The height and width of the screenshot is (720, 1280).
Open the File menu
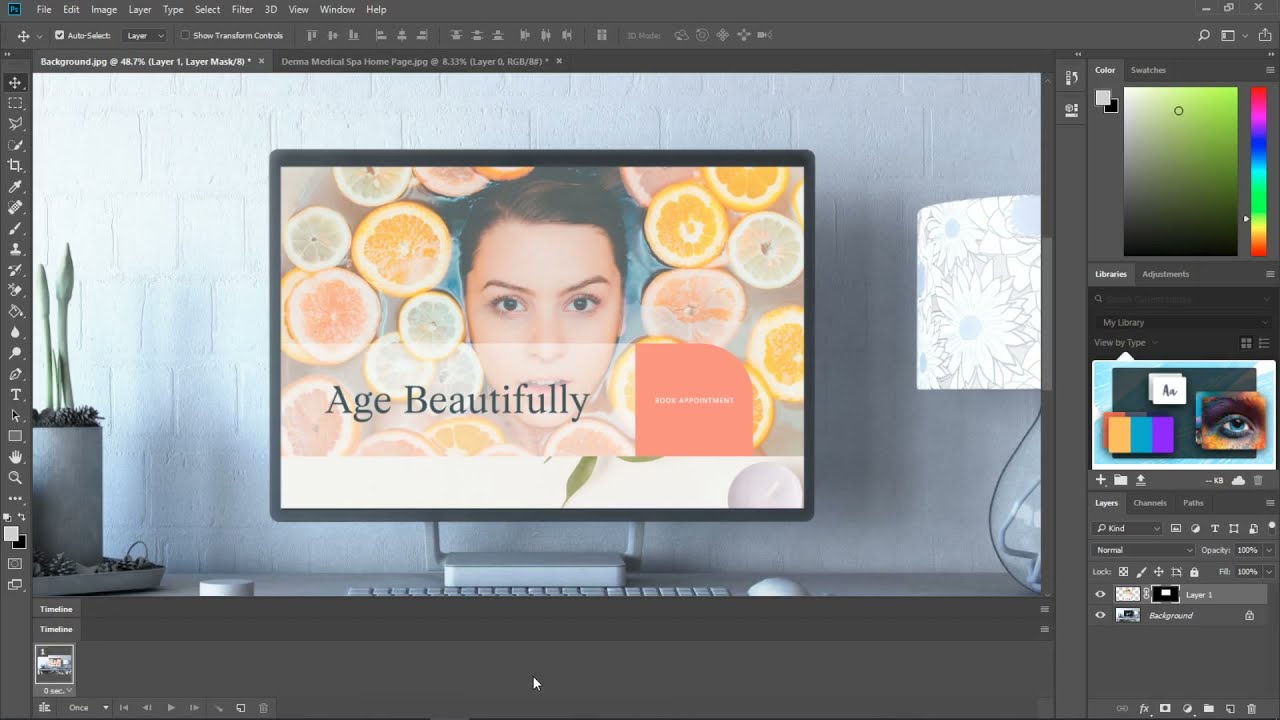(44, 9)
